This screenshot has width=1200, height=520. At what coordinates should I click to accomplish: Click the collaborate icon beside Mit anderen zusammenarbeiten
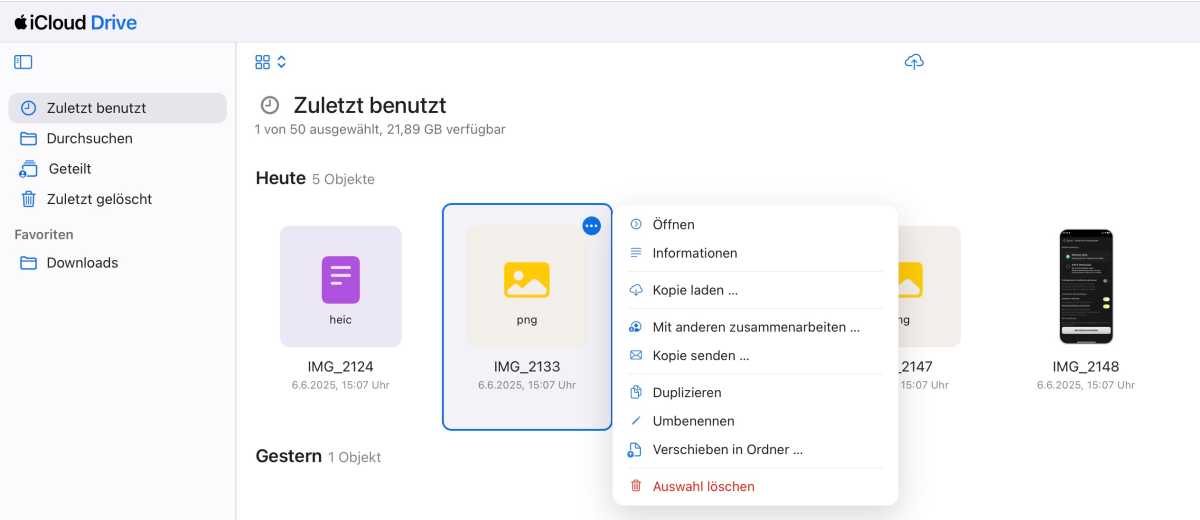tap(635, 327)
